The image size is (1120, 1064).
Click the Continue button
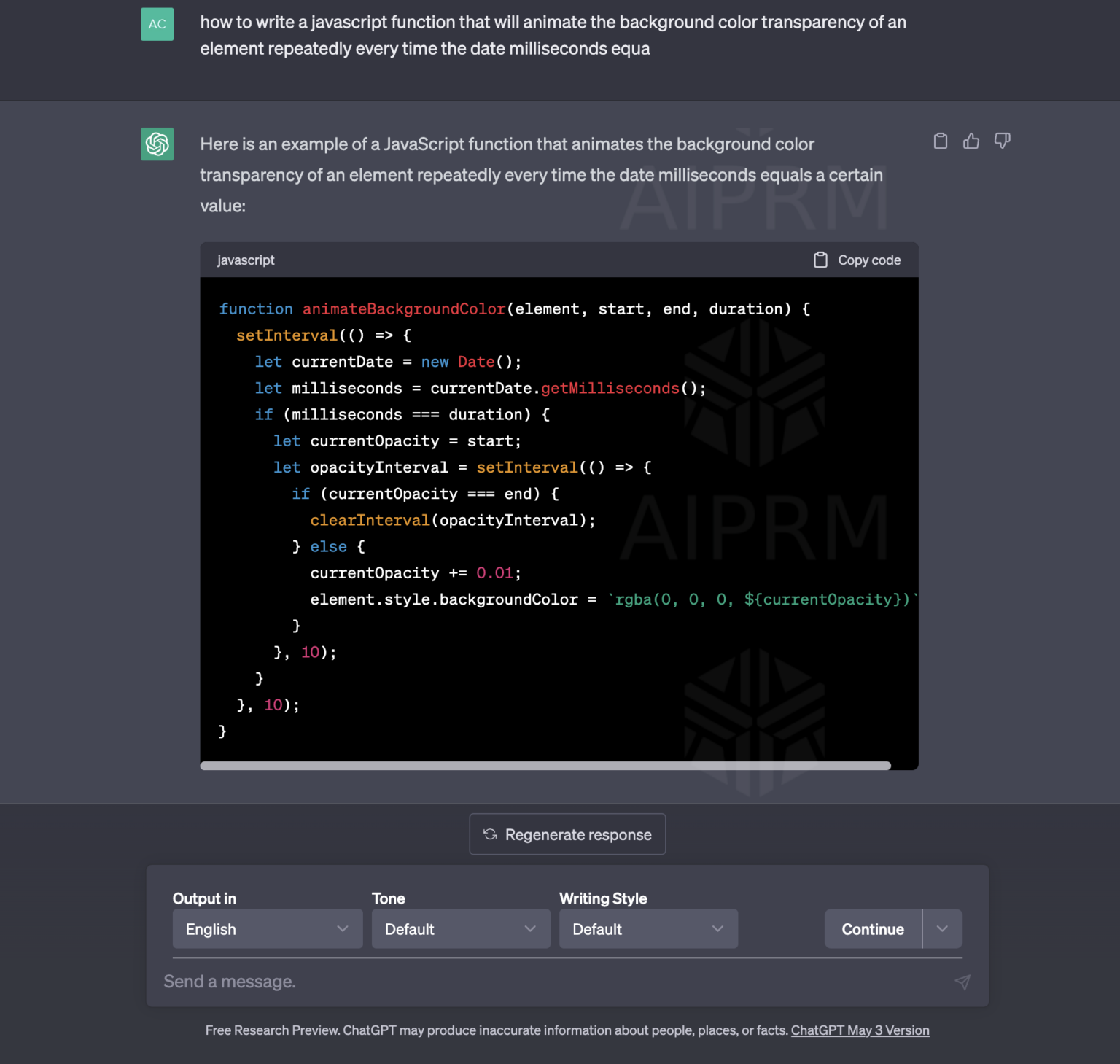(873, 929)
